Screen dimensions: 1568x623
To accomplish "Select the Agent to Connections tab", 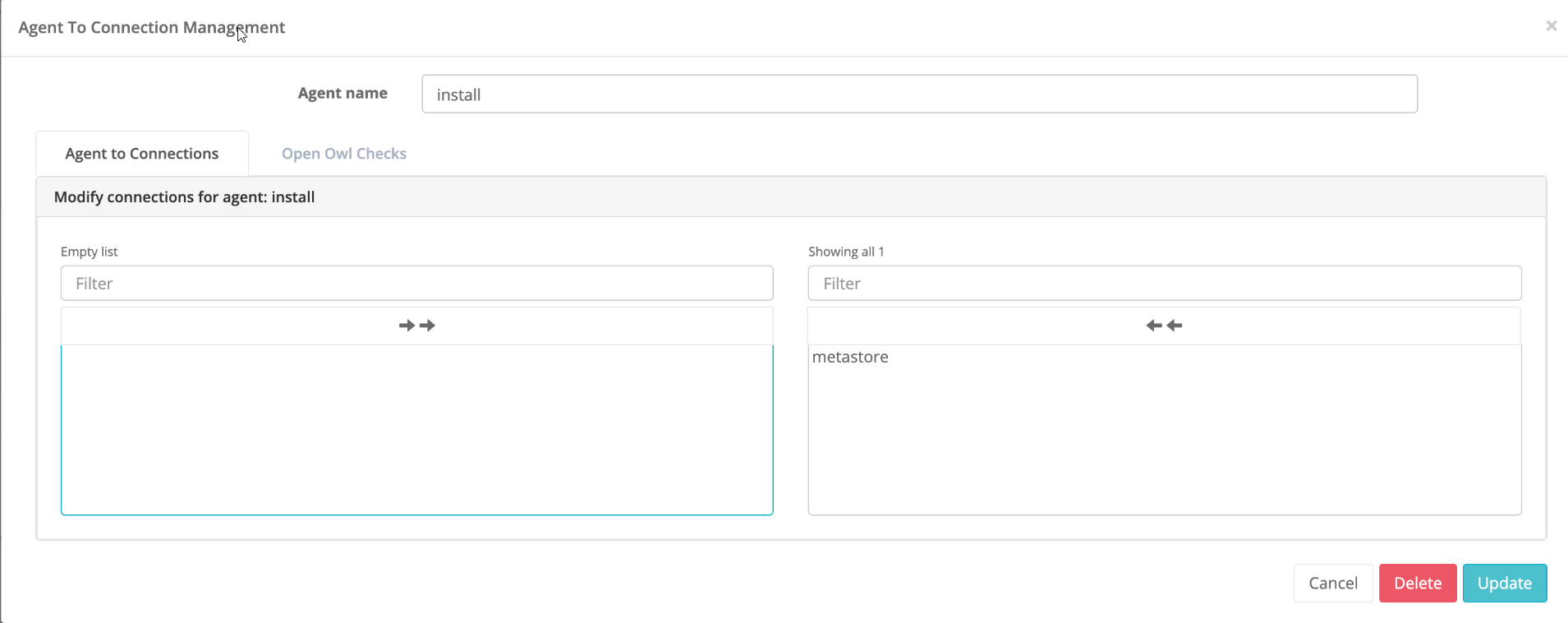I will point(142,154).
